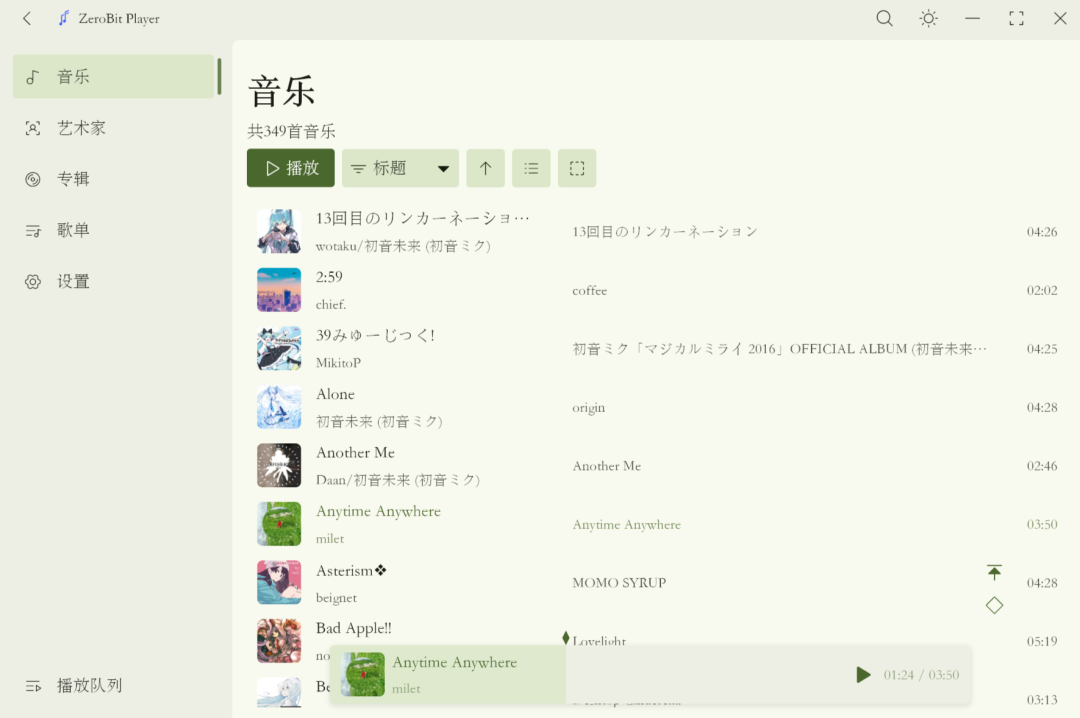
Task: Click the Another Me song cover thumbnail
Action: point(279,466)
